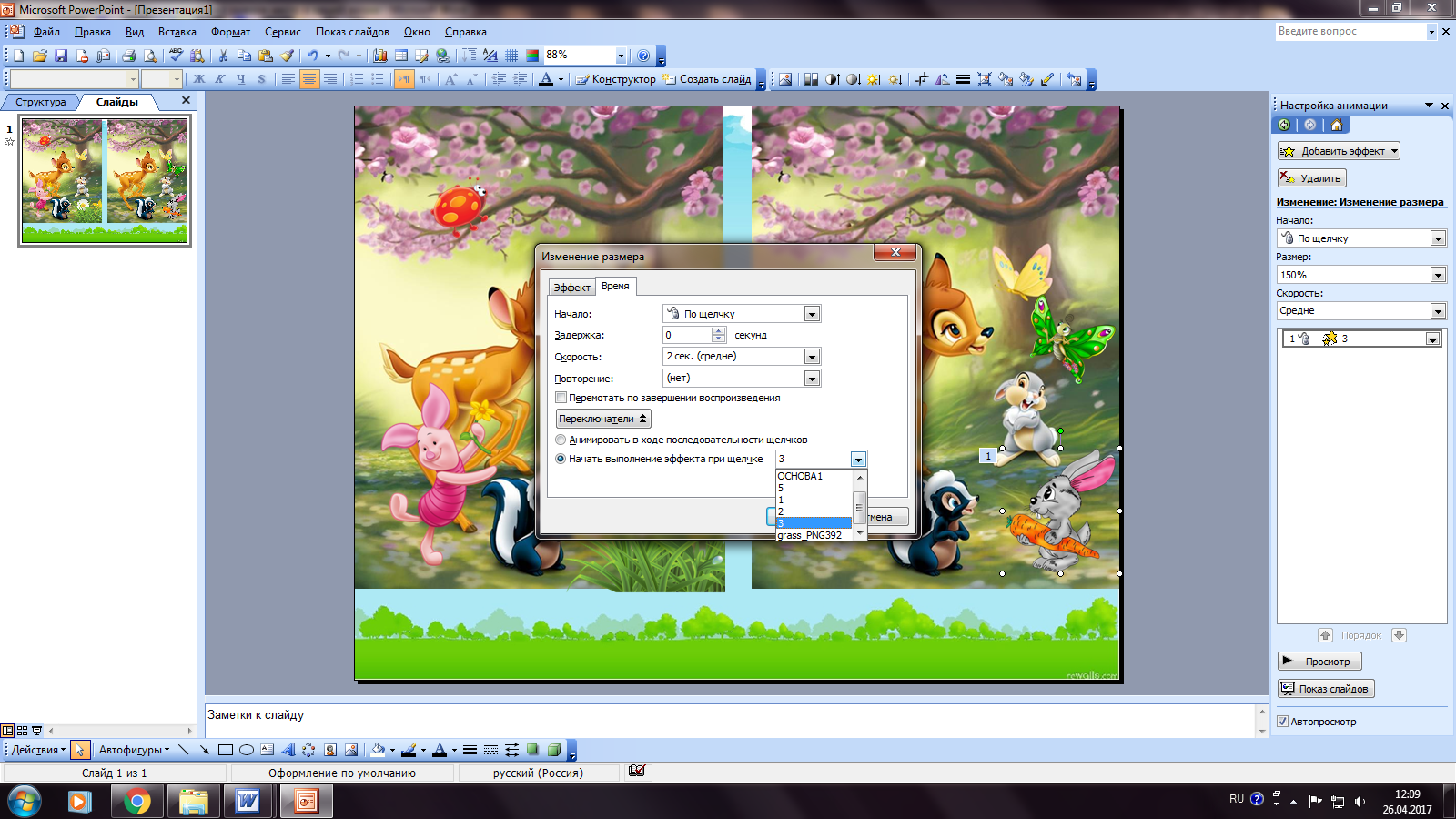This screenshot has width=1456, height=819.
Task: Toggle the Автопросмотр checkbox
Action: coord(1282,722)
